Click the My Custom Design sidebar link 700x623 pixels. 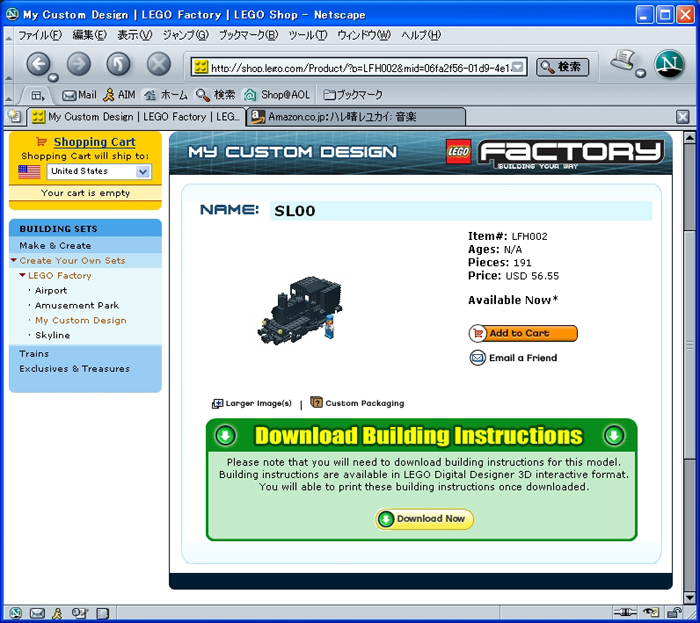[81, 320]
